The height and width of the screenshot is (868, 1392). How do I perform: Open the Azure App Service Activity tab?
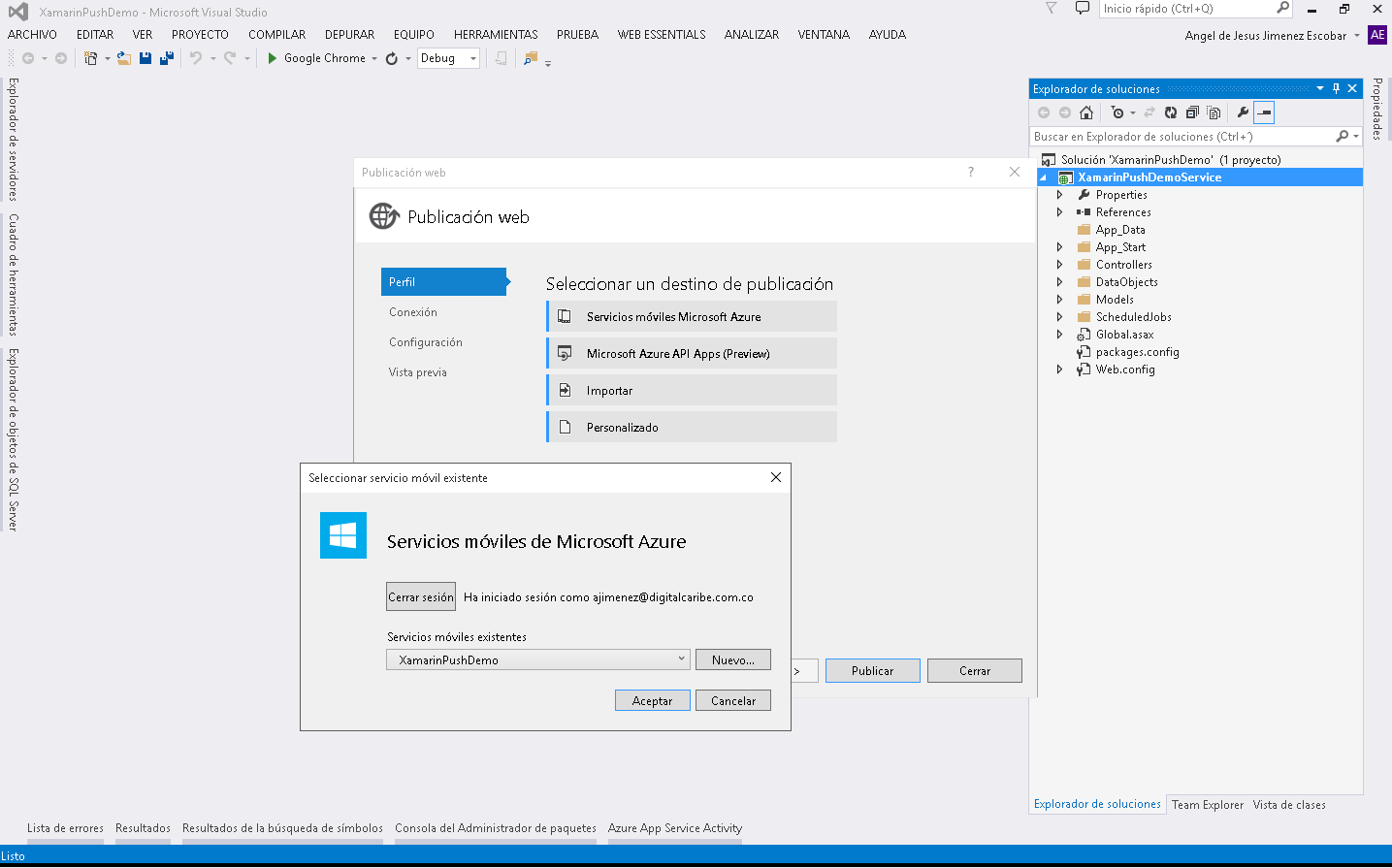pos(675,828)
